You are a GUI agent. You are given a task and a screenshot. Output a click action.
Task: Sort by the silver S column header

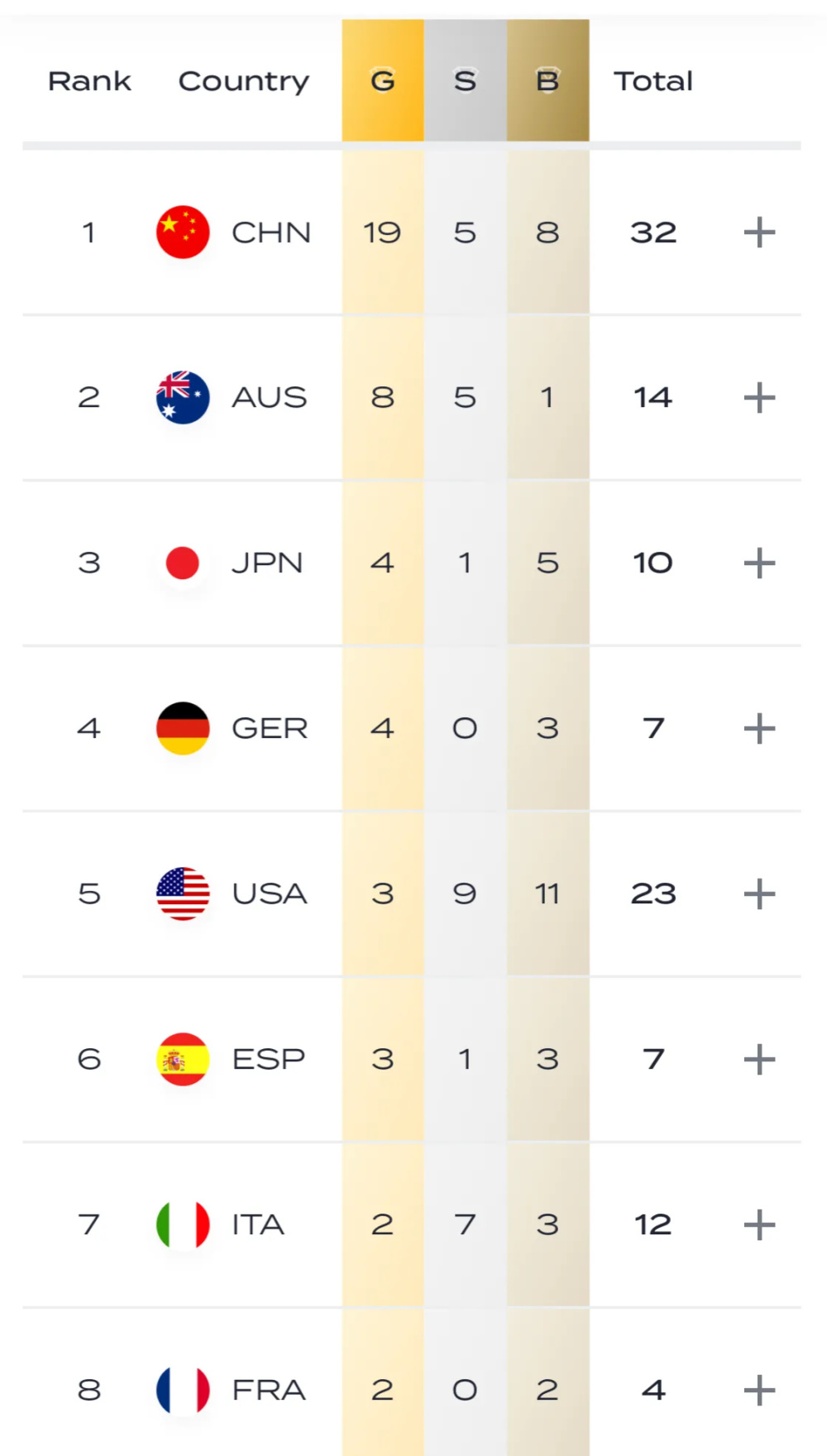[465, 81]
